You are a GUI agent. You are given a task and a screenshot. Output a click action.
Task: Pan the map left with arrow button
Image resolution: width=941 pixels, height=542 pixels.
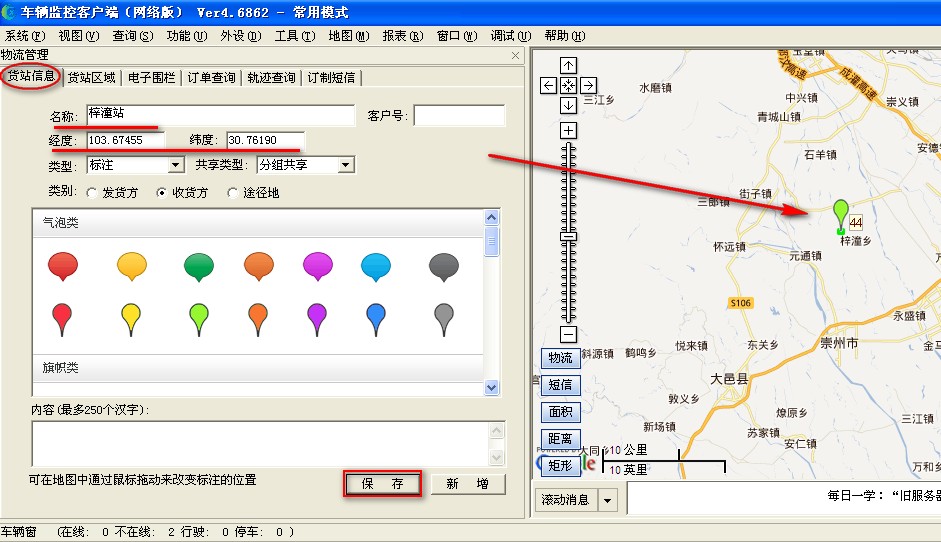pos(548,86)
